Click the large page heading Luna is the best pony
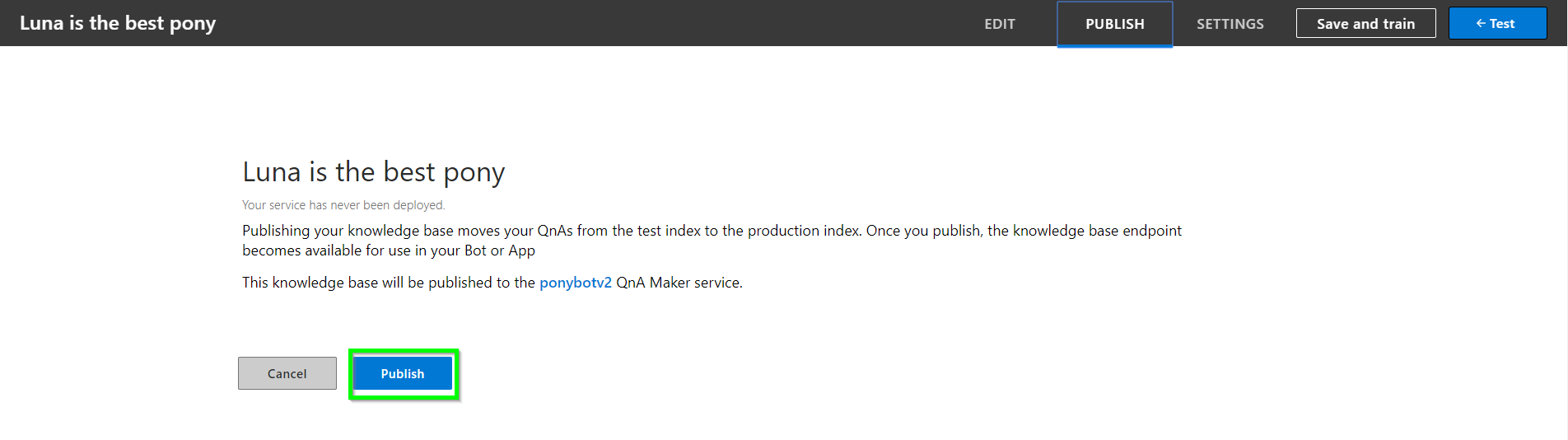The image size is (1568, 440). pyautogui.click(x=373, y=171)
